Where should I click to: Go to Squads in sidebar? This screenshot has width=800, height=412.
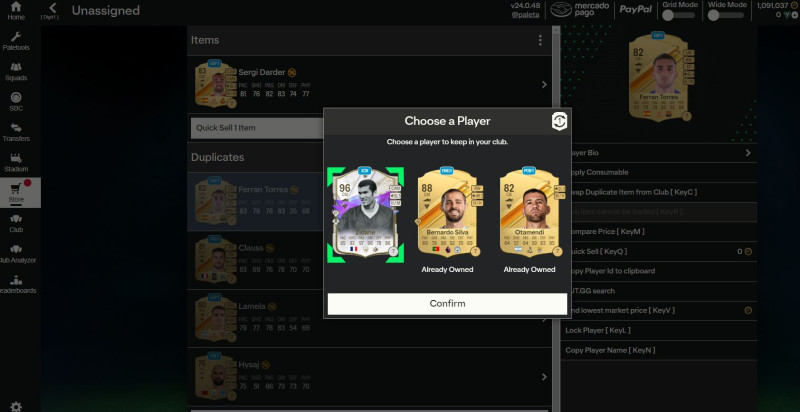point(16,67)
